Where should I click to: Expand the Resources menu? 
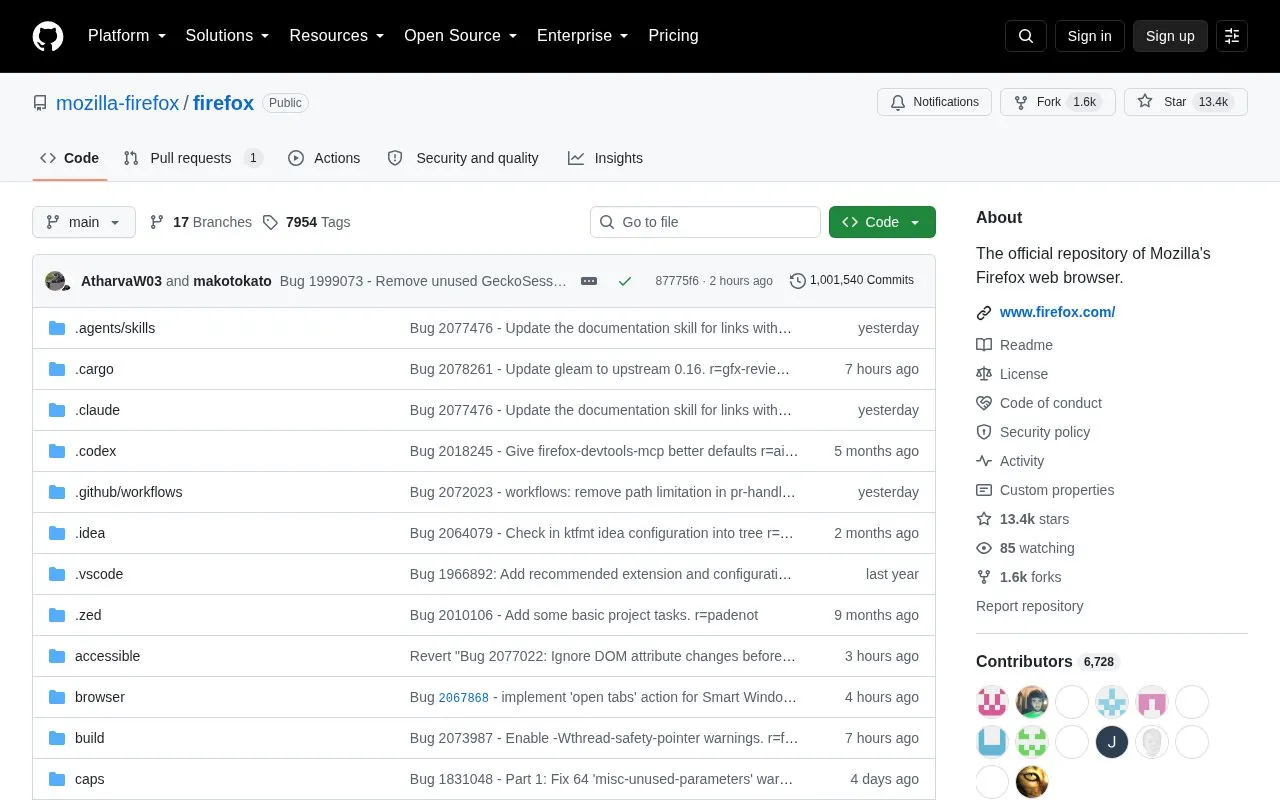point(337,36)
